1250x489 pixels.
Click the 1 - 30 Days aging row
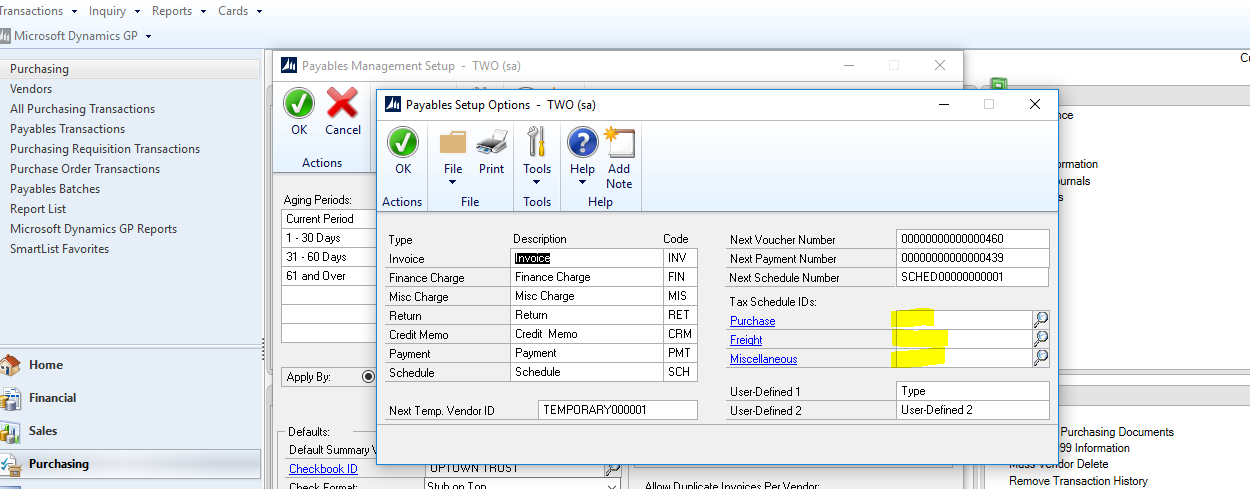pyautogui.click(x=329, y=238)
